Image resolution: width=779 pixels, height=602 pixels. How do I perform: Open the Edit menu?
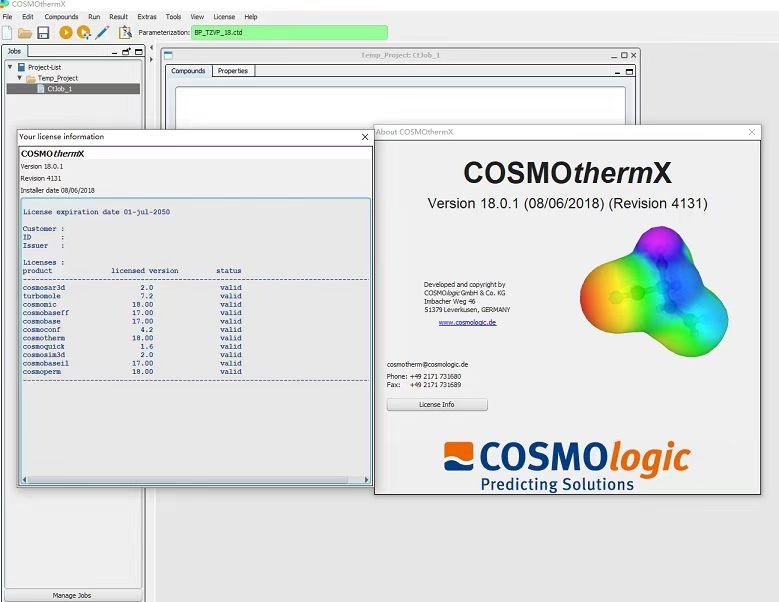[28, 17]
